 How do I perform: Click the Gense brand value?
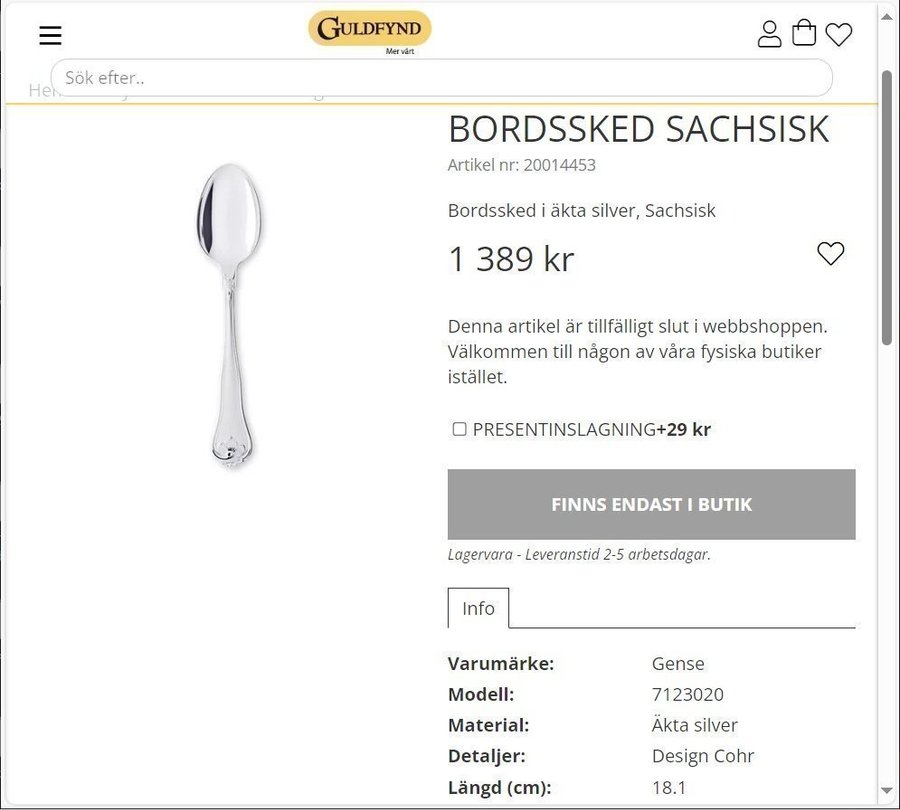pyautogui.click(x=678, y=664)
